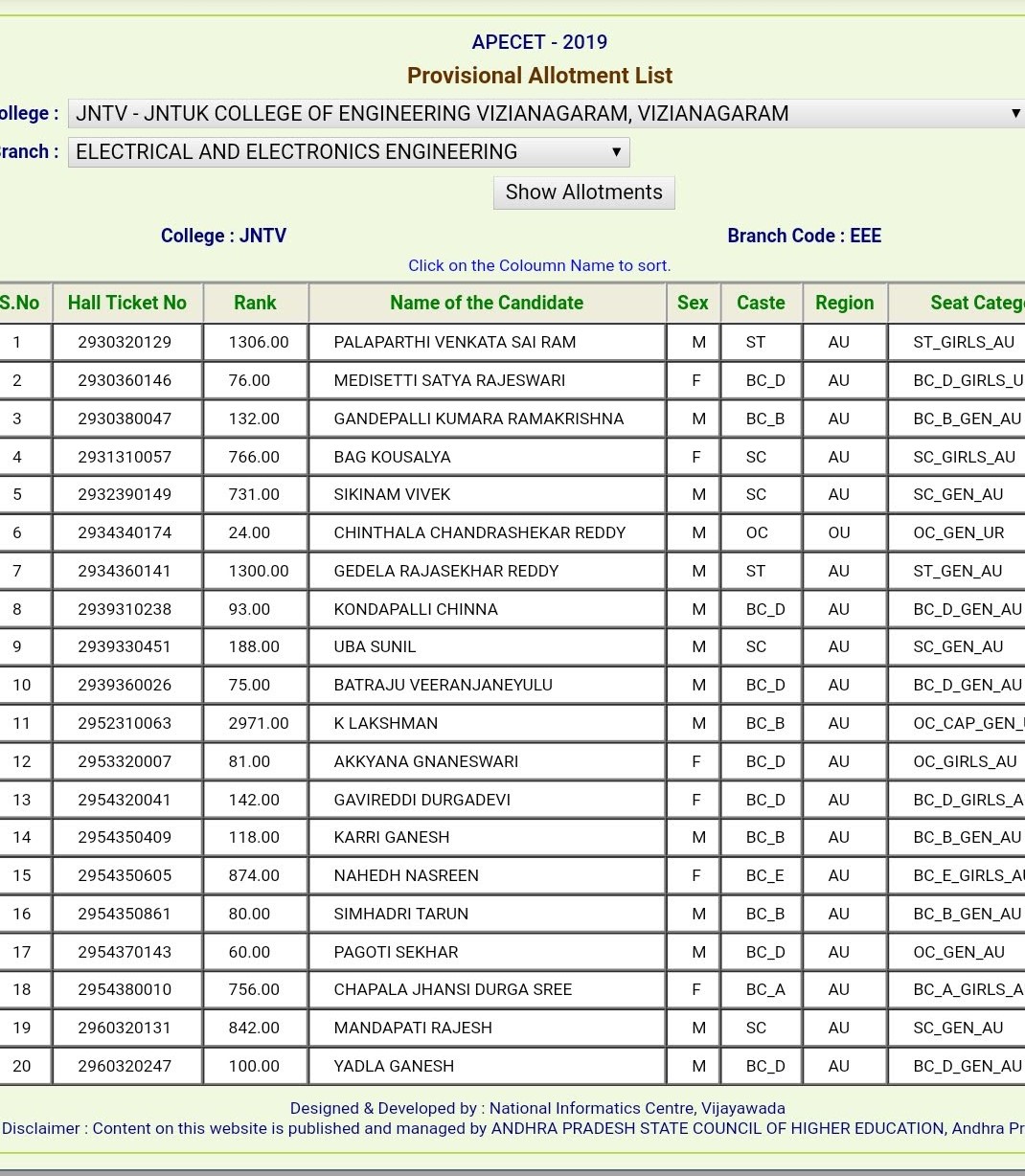Click the National Informatics Centre credit line
The width and height of the screenshot is (1025, 1176).
pyautogui.click(x=537, y=1108)
